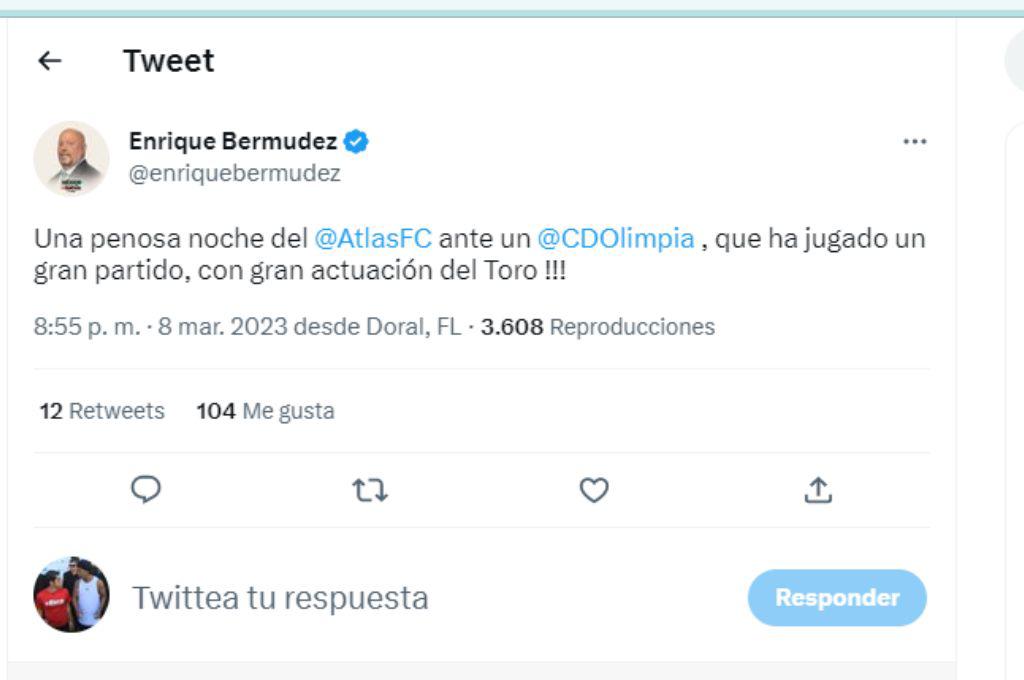This screenshot has height=680, width=1024.
Task: Click the Tweet header title
Action: [168, 60]
